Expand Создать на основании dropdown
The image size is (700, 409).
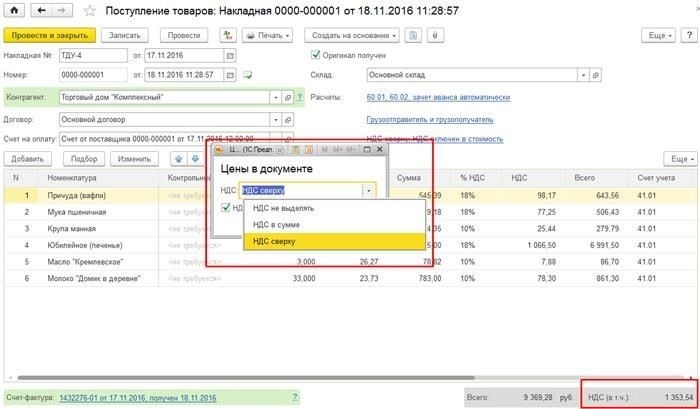click(351, 35)
